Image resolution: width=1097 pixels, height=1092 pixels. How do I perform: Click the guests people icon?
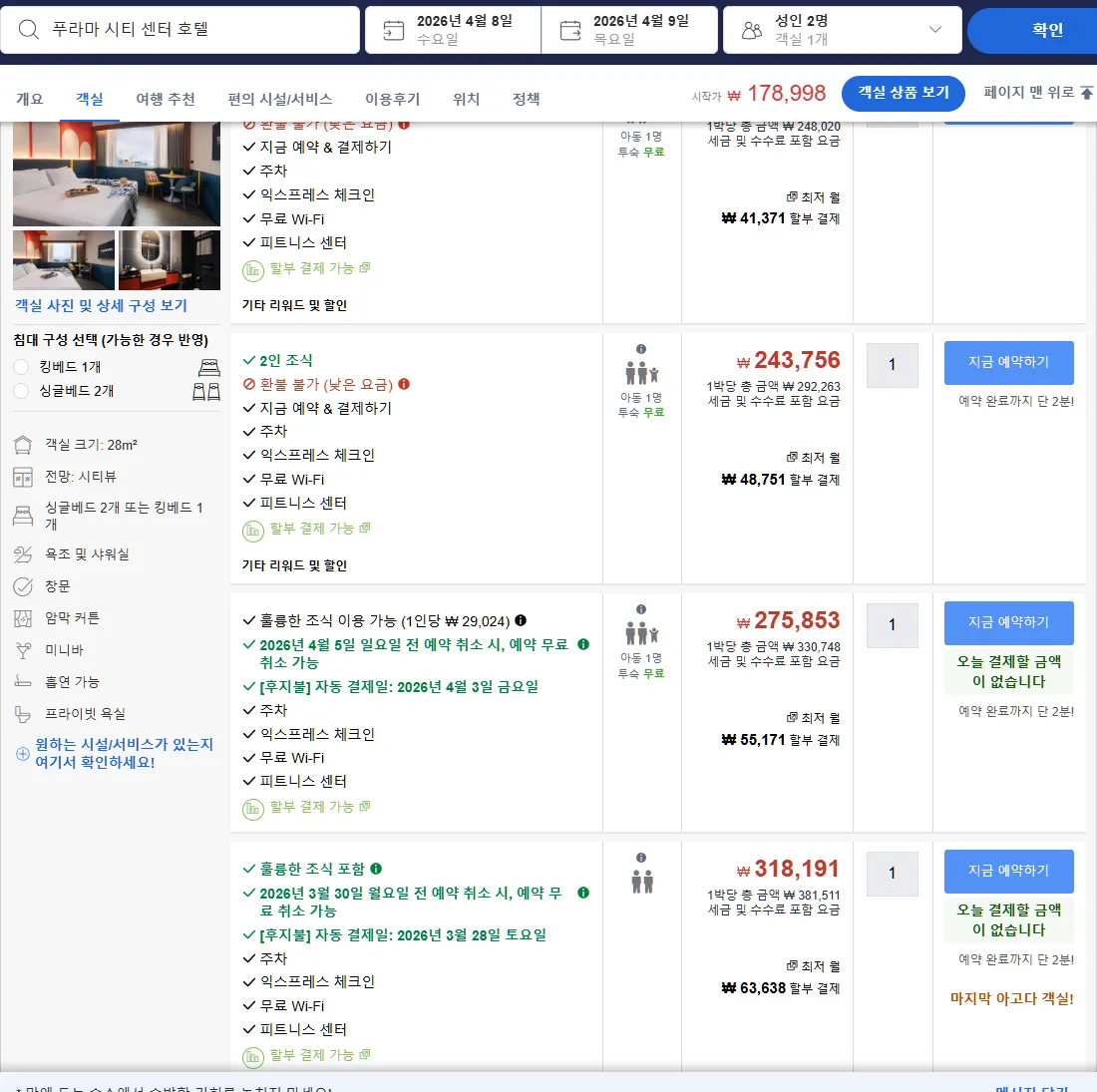tap(751, 30)
